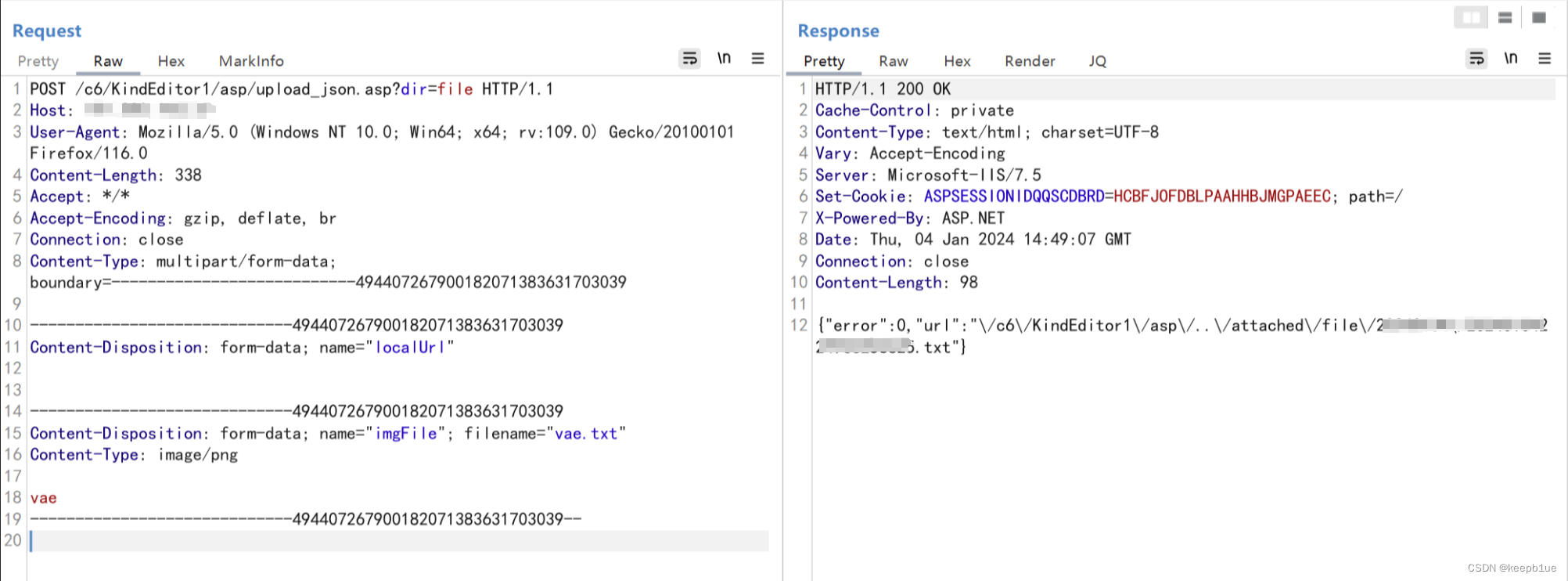1568x581 pixels.
Task: Click the Accept: */* header
Action: [x=80, y=197]
